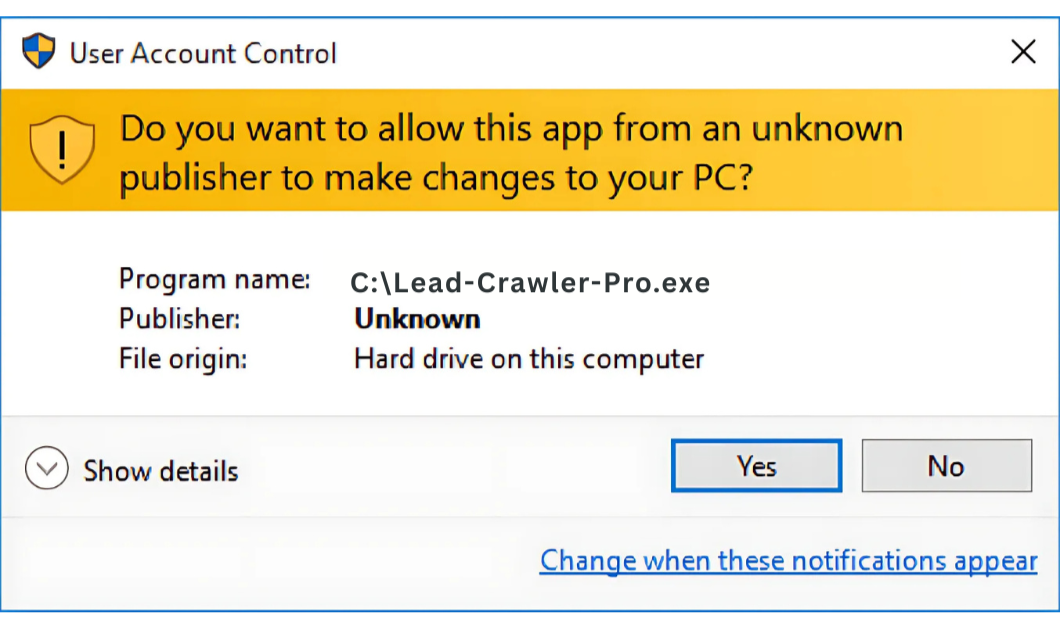Click the "Program name:" label
The image size is (1060, 634).
214,279
